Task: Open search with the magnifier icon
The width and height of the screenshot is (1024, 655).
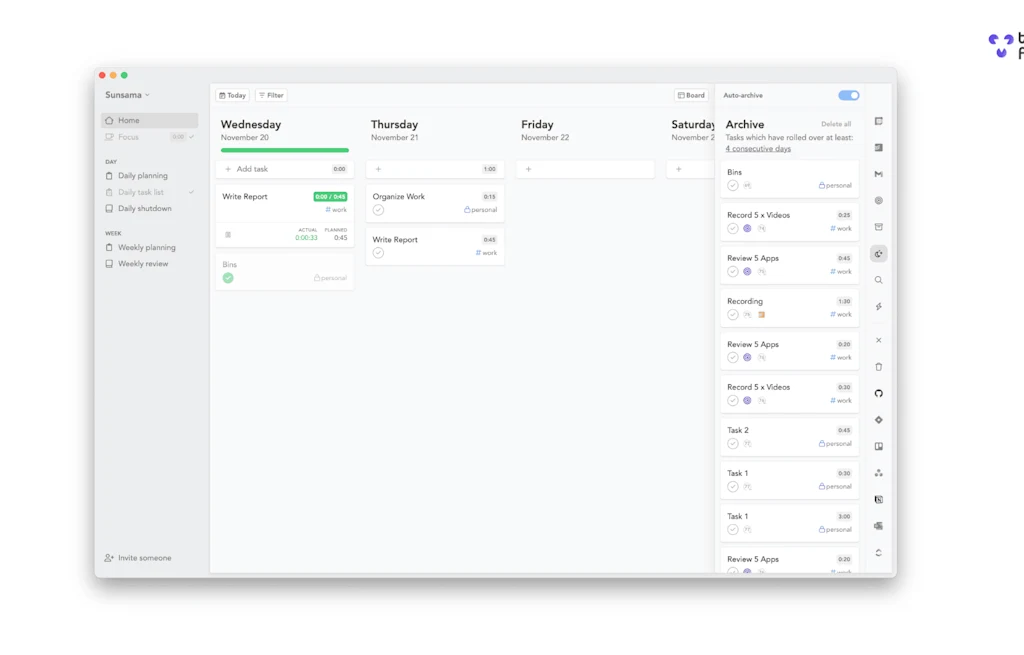Action: point(878,280)
